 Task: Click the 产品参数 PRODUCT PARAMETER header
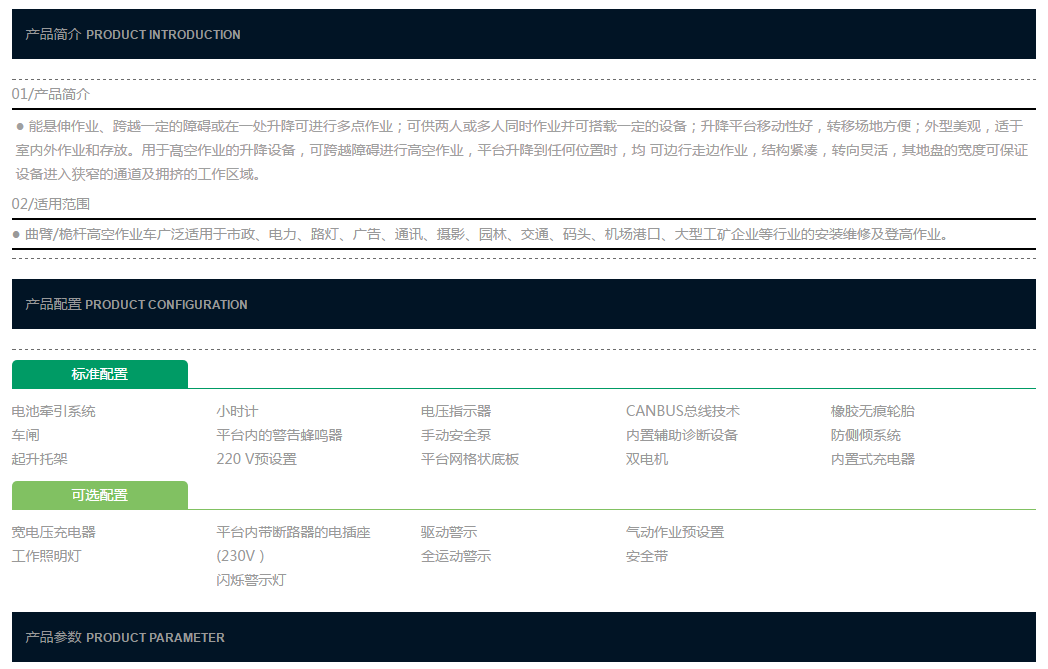click(125, 637)
